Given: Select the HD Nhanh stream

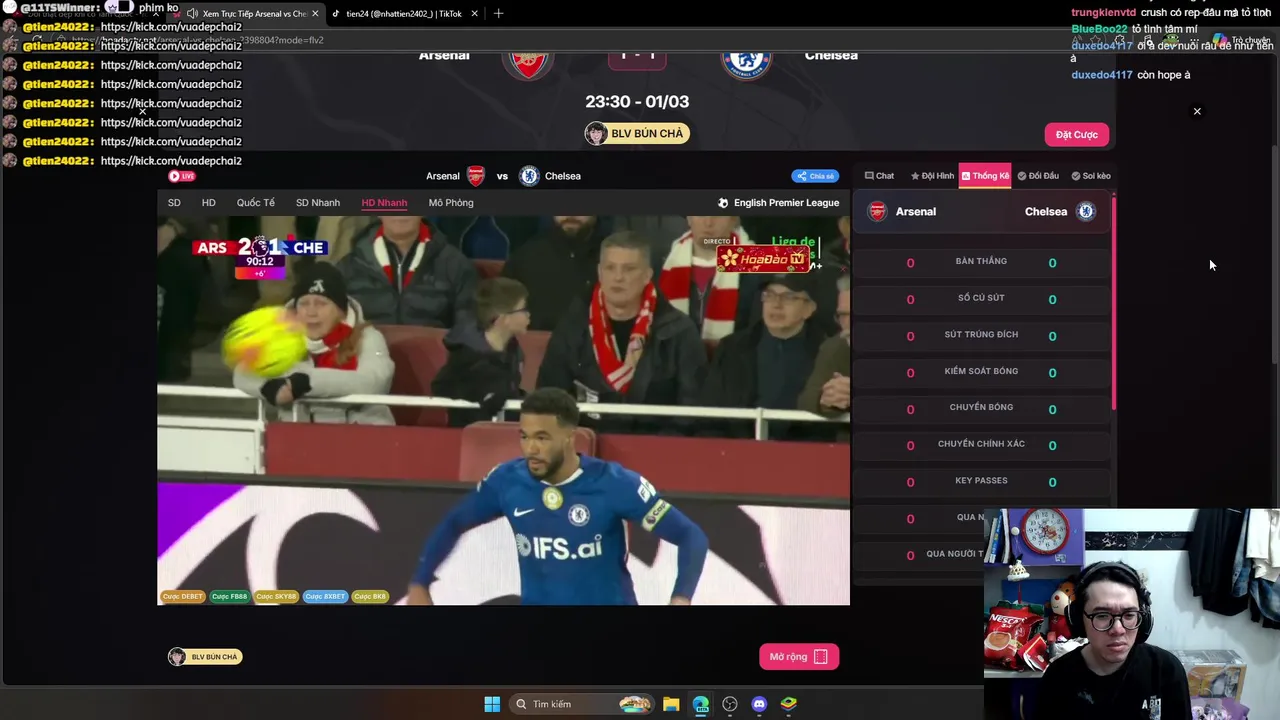Looking at the screenshot, I should point(384,203).
